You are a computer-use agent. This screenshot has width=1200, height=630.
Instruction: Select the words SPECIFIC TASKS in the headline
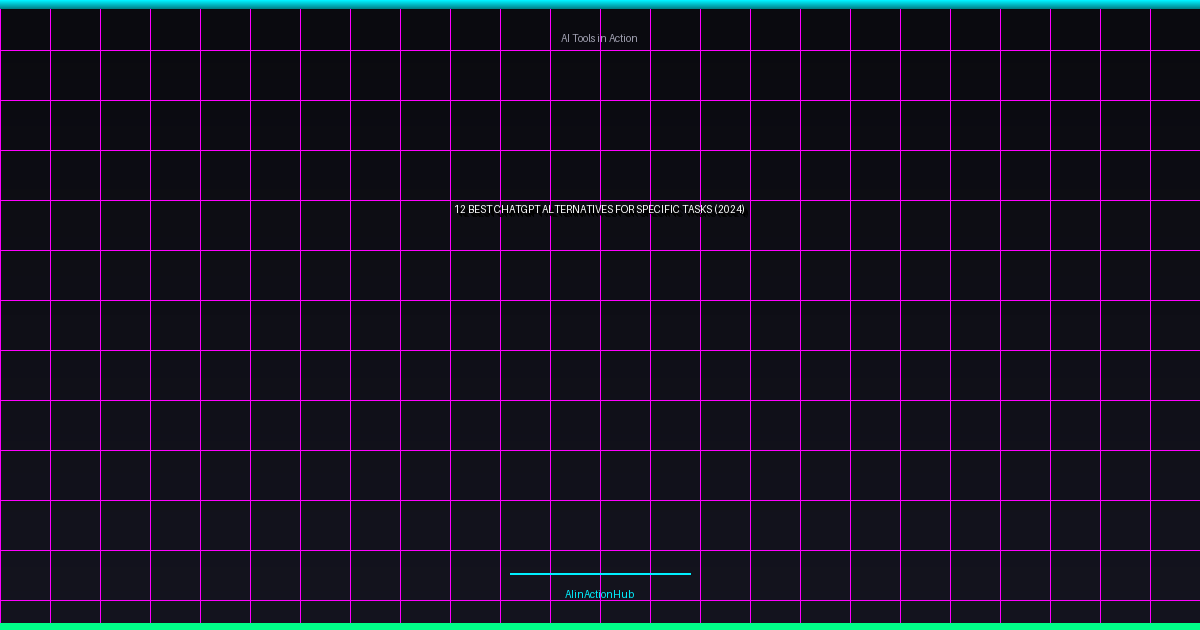tap(674, 209)
